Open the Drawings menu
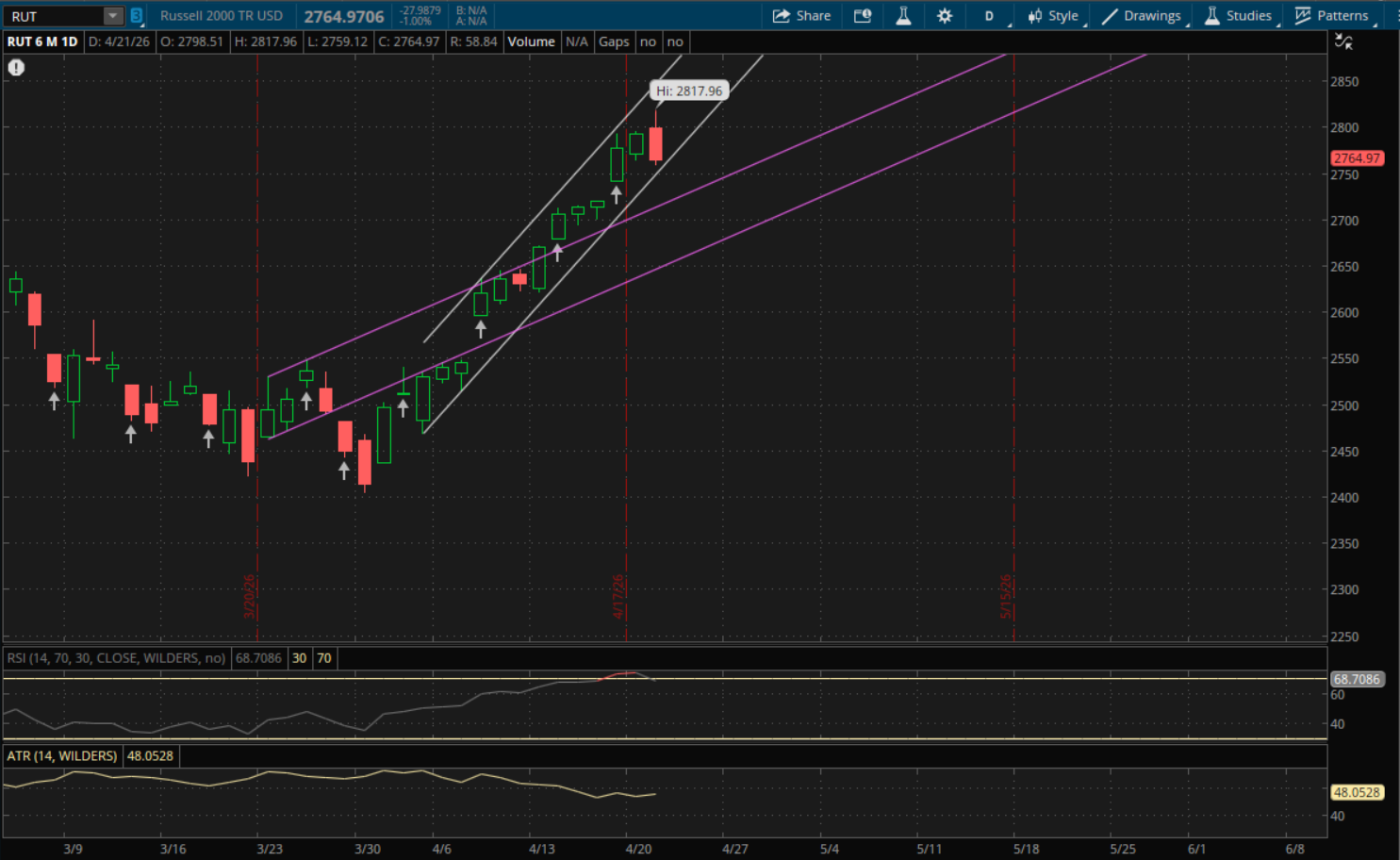 1142,16
